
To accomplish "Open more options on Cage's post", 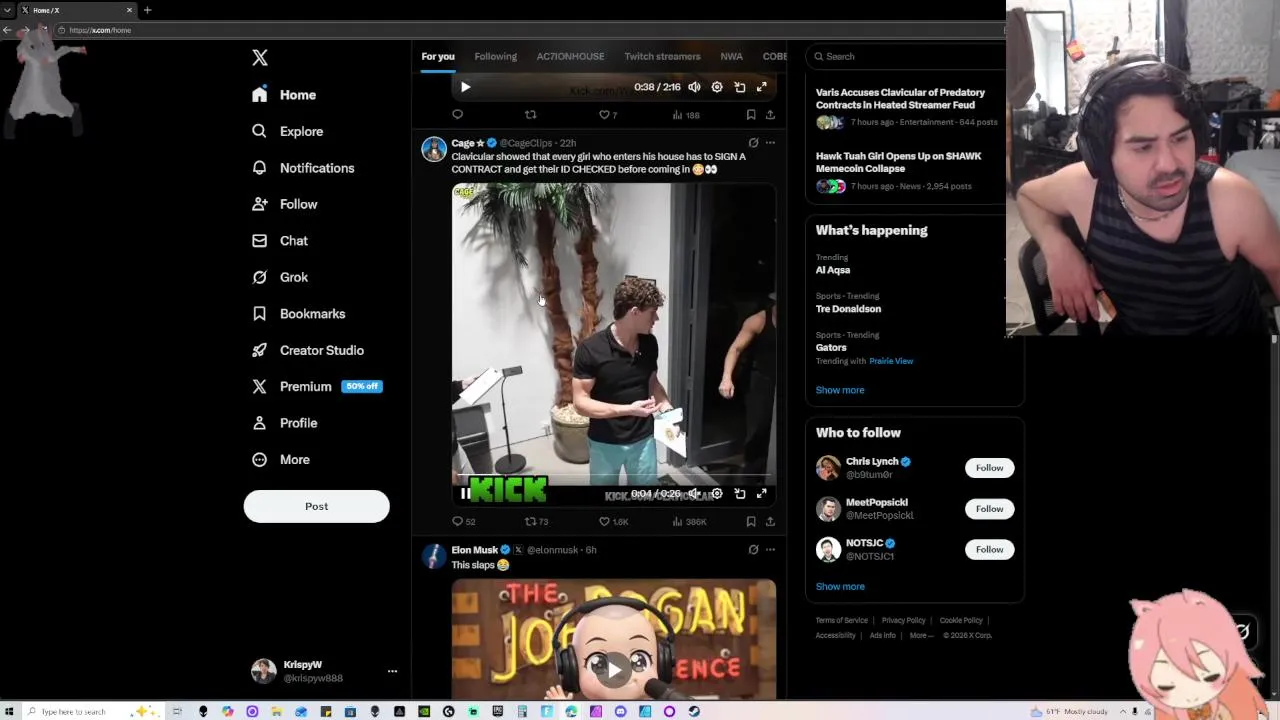I will [x=770, y=143].
